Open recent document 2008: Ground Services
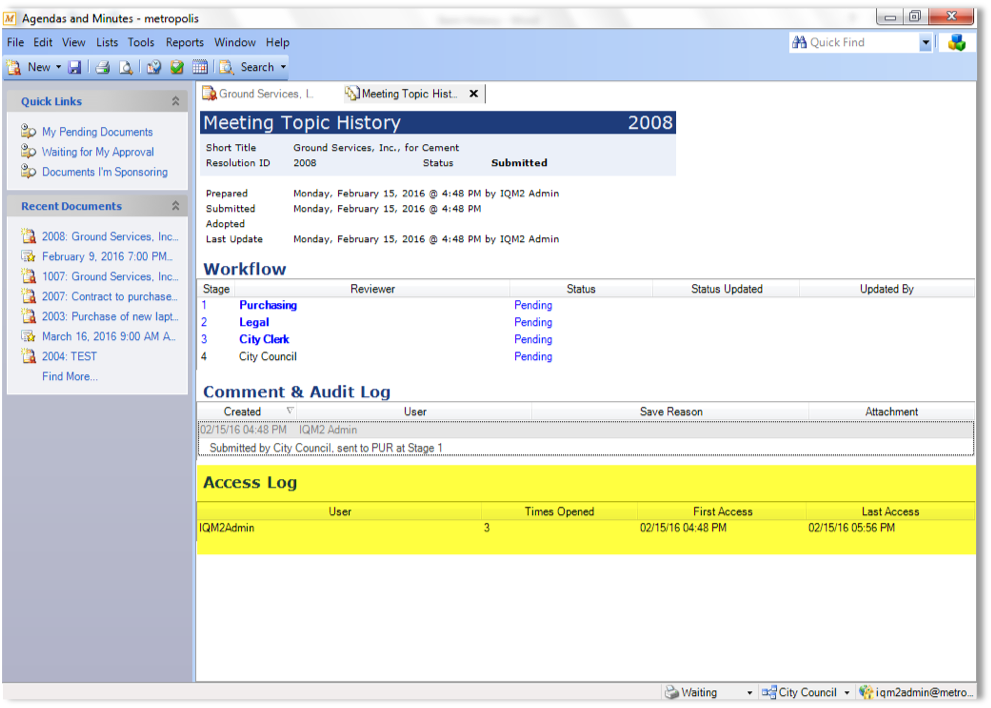The image size is (991, 708). click(x=110, y=236)
